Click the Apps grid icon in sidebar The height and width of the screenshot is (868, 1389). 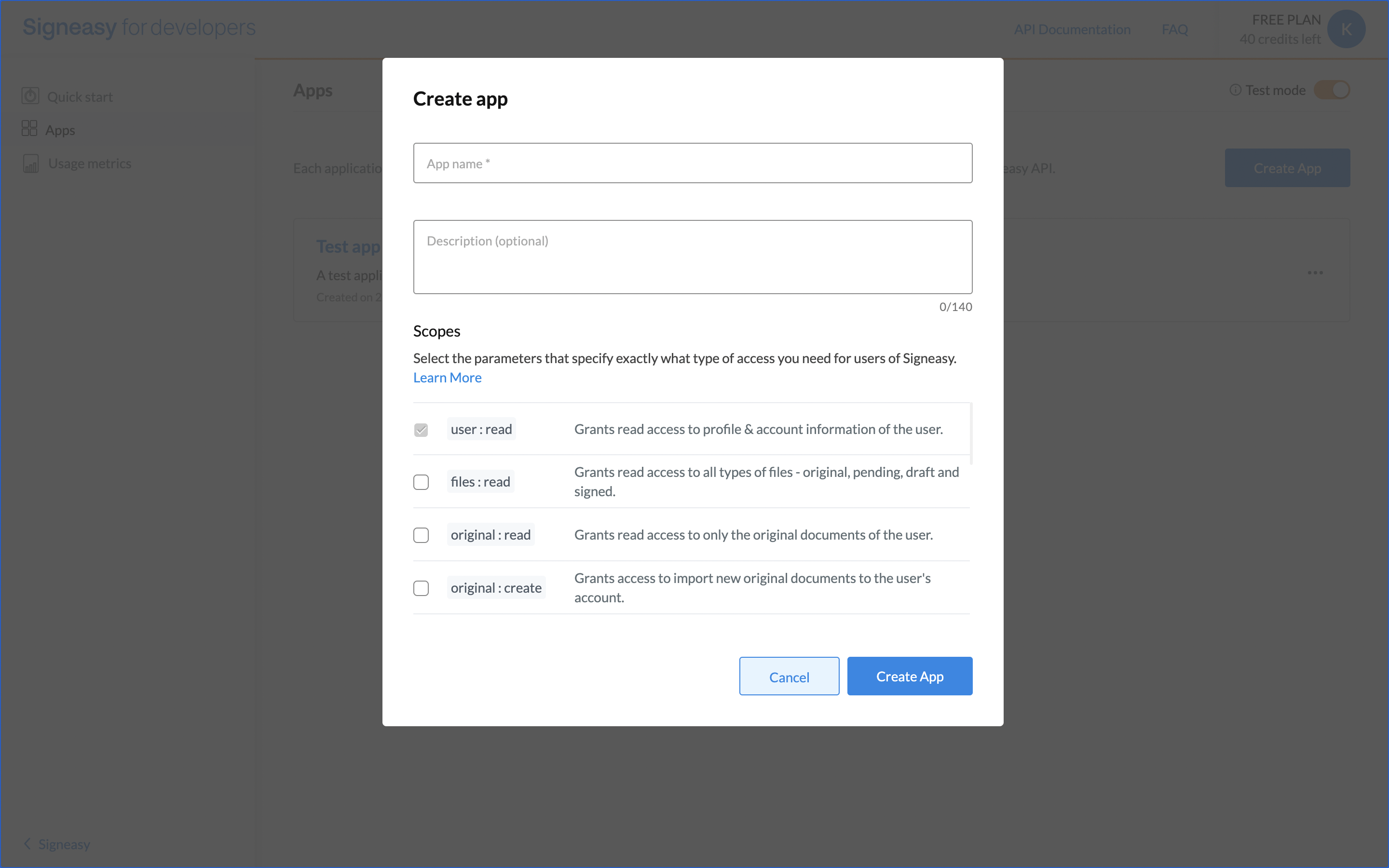coord(29,129)
